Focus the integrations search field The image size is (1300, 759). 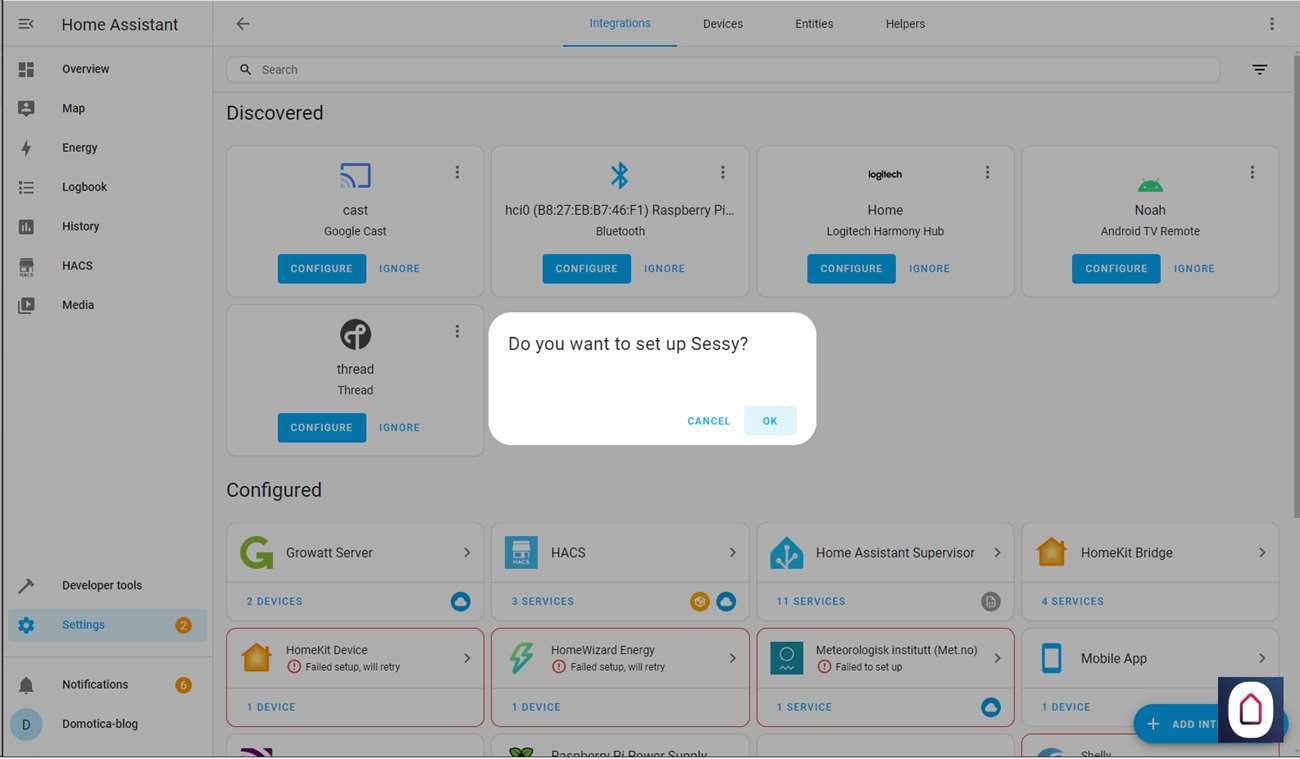pos(723,70)
